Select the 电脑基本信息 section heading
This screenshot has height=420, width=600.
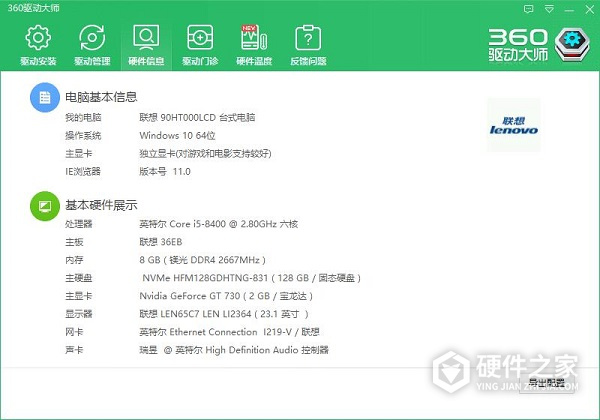(101, 97)
